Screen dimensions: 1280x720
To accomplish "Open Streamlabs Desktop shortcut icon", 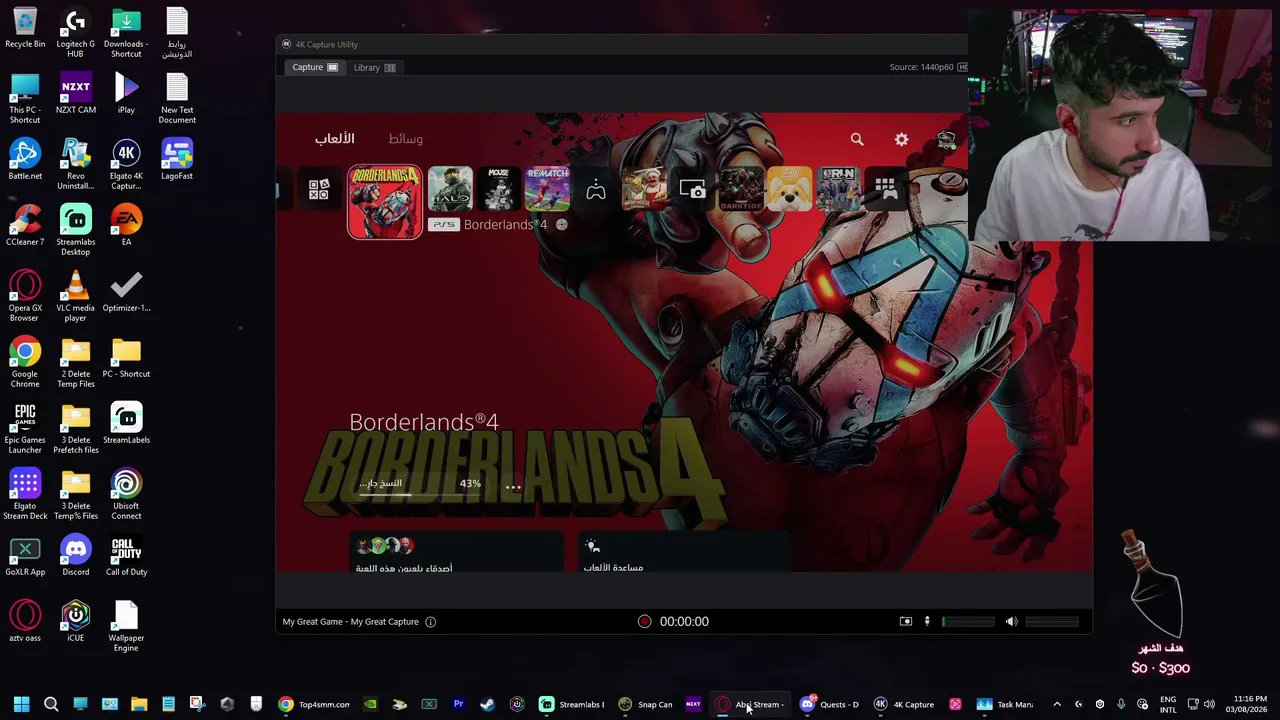I will pyautogui.click(x=75, y=231).
